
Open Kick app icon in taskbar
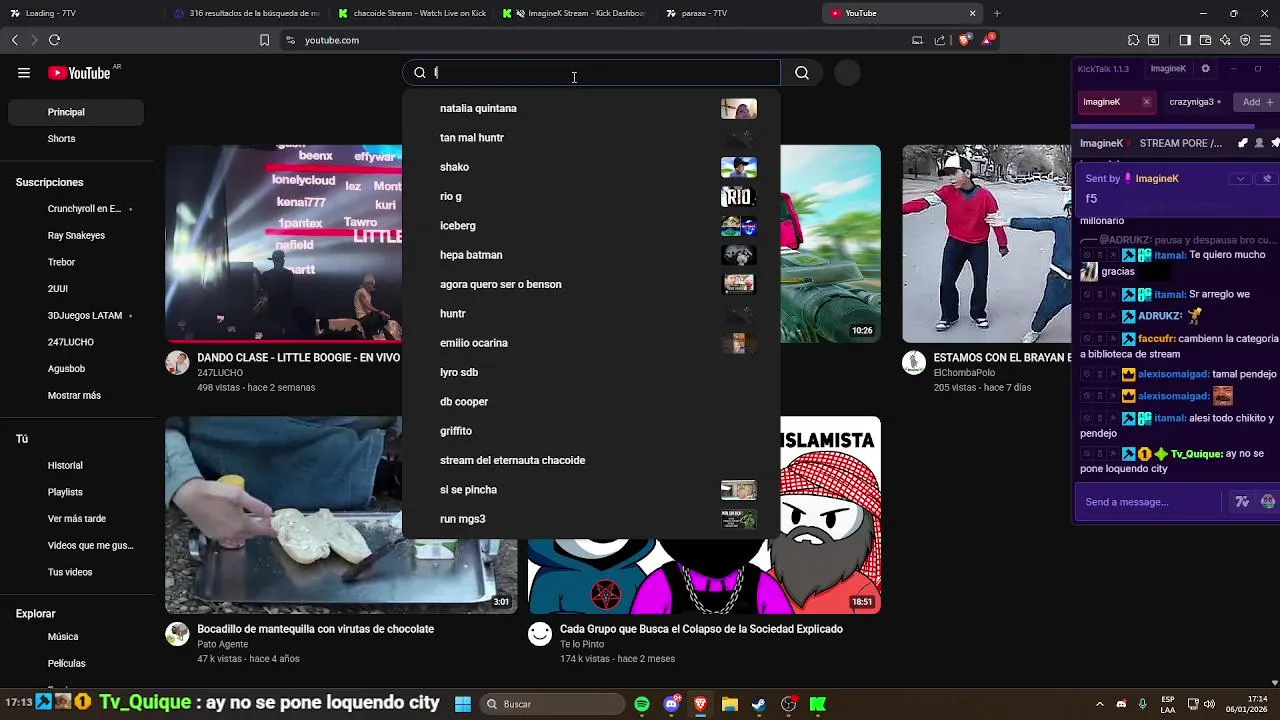click(x=818, y=704)
